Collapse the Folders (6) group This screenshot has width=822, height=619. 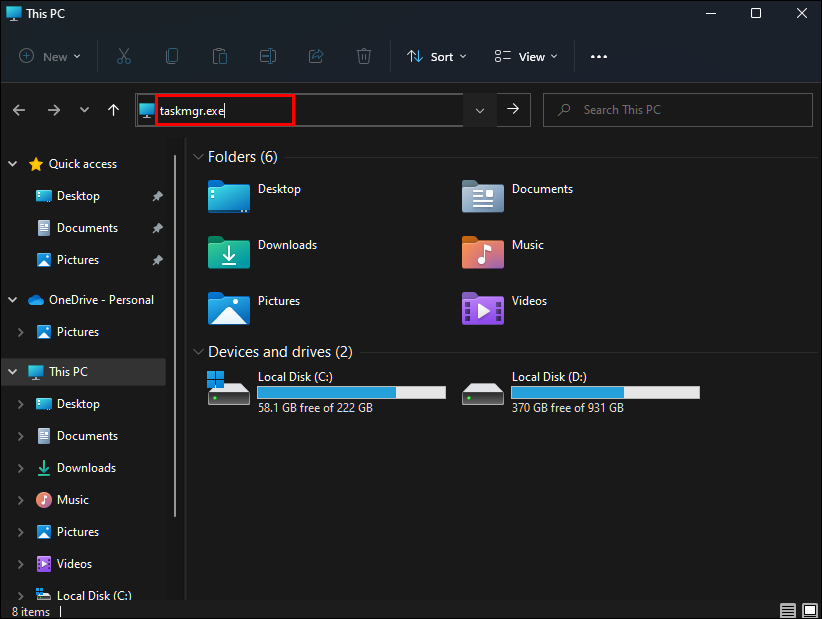tap(198, 157)
